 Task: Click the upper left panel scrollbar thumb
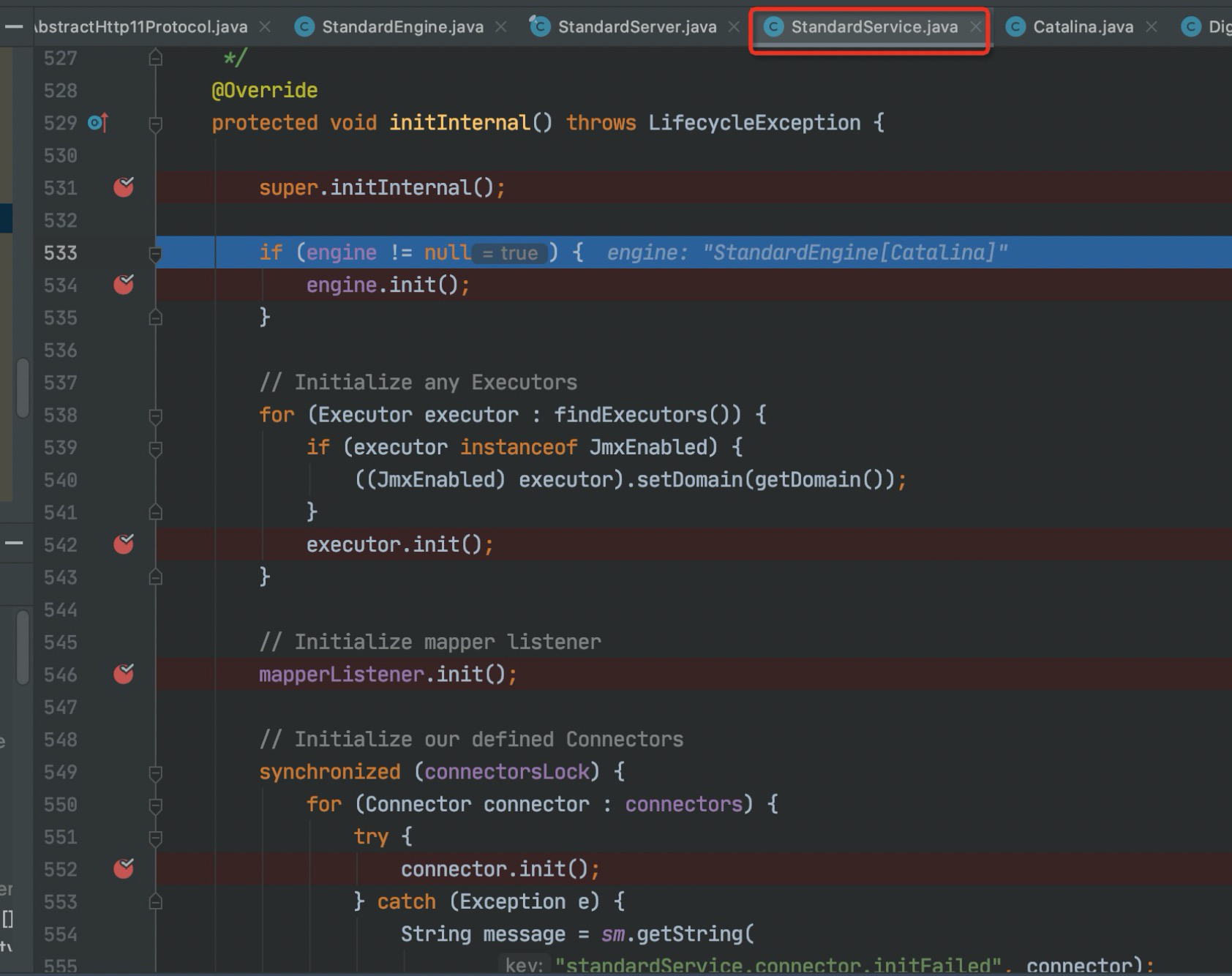[23, 388]
